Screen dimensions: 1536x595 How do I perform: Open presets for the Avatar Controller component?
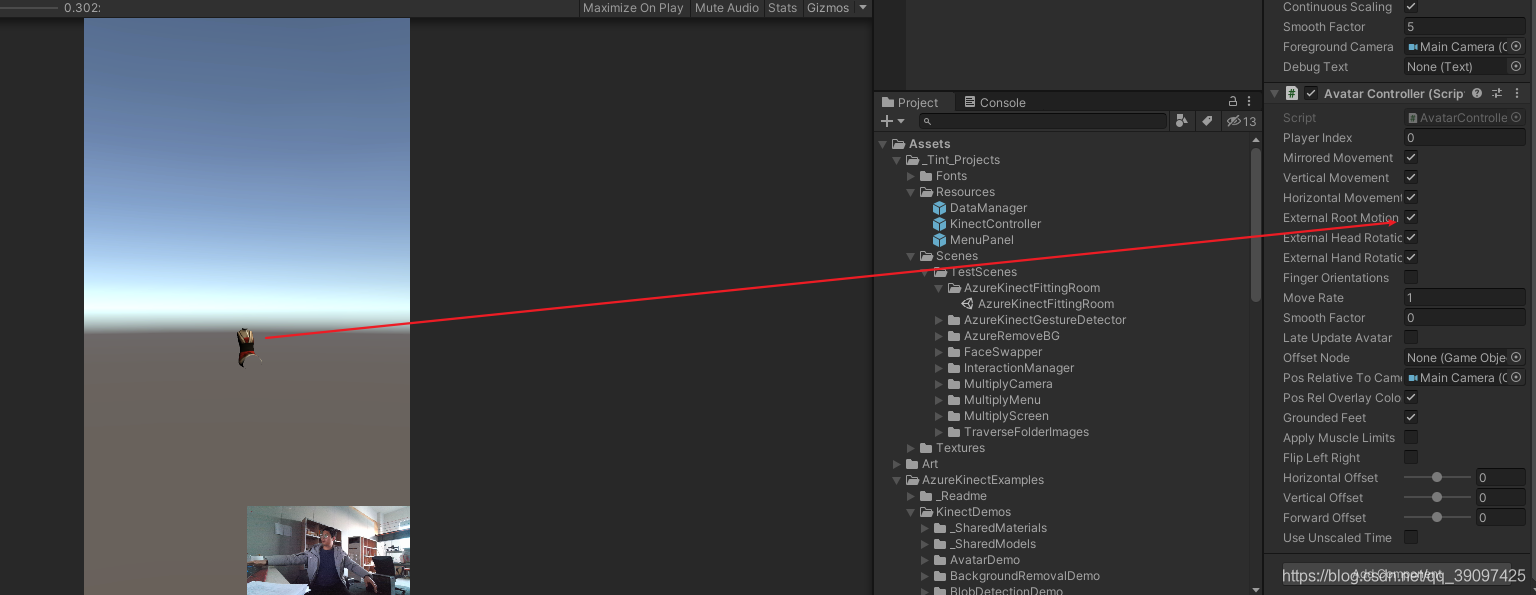tap(1497, 93)
